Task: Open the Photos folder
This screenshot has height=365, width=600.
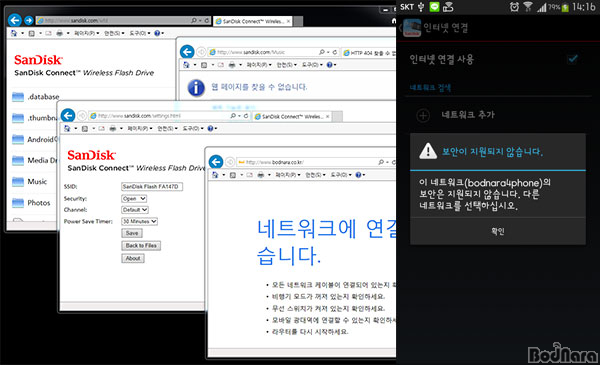Action: click(x=31, y=203)
